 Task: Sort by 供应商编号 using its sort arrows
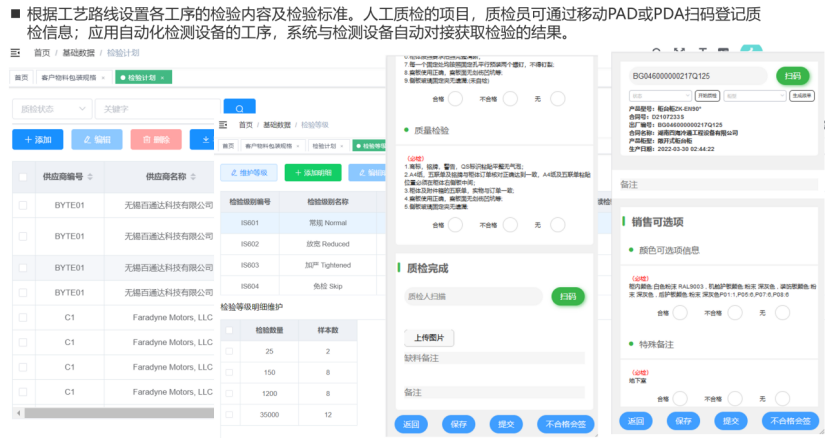(x=92, y=178)
